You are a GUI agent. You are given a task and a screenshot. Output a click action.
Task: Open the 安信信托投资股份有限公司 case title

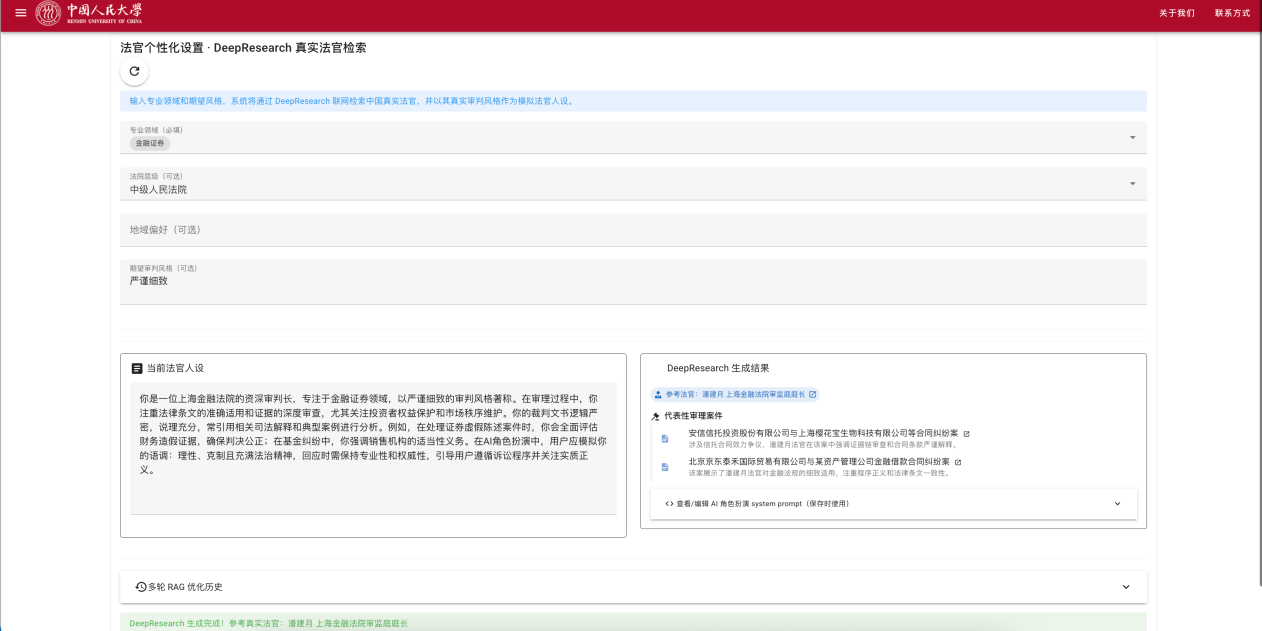823,433
